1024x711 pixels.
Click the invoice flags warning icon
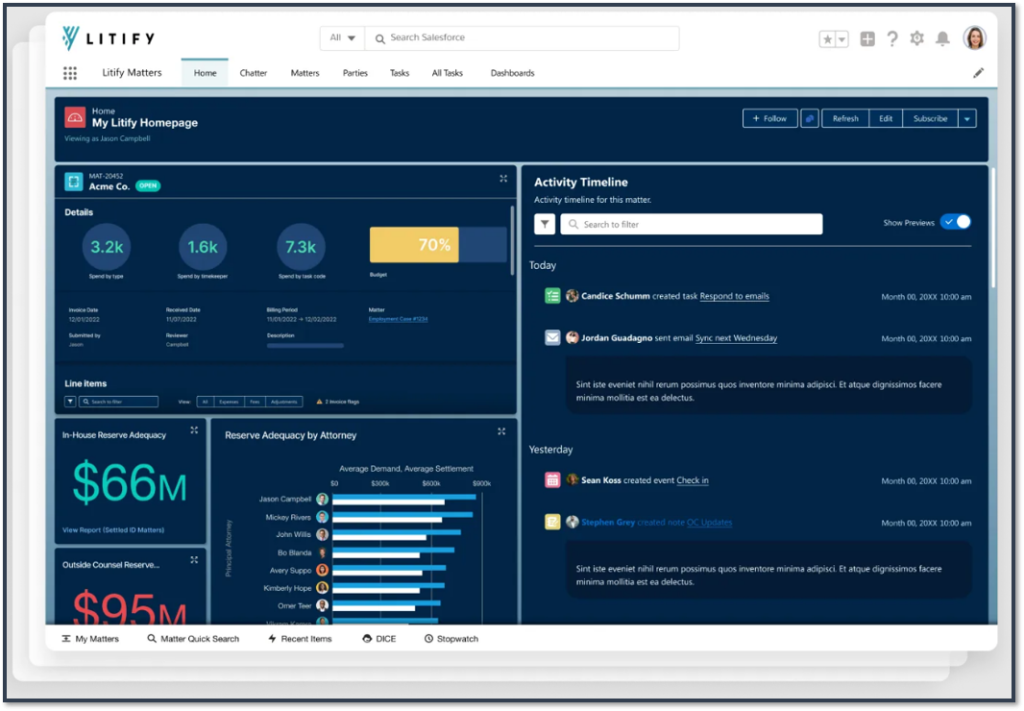coord(319,402)
